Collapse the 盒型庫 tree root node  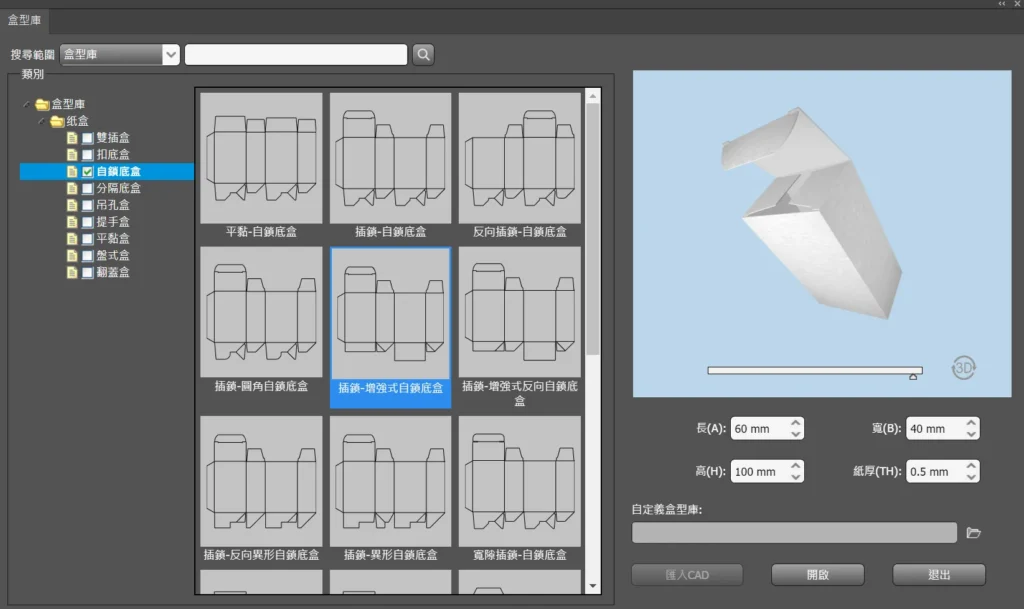click(x=27, y=104)
